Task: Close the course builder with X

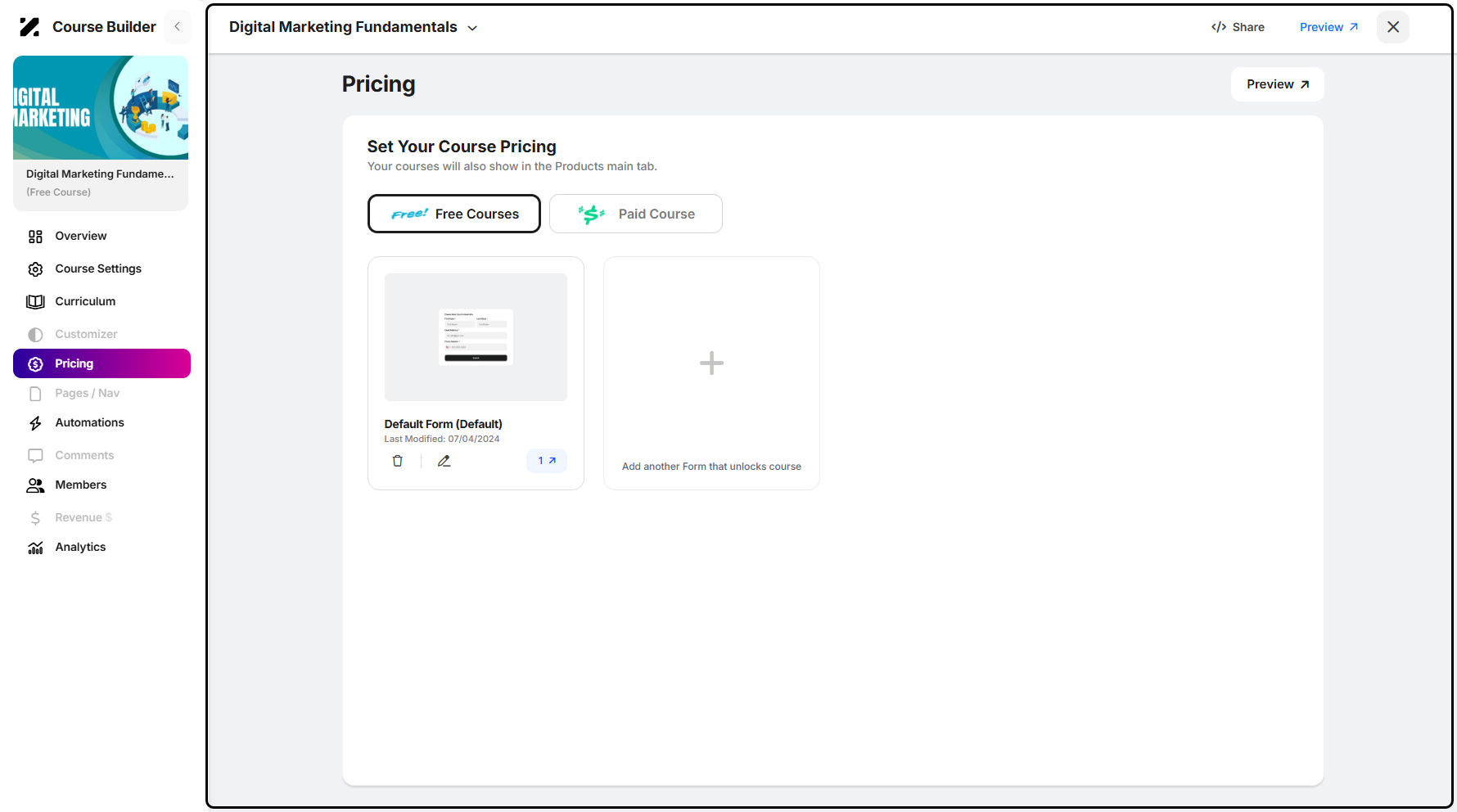Action: [x=1393, y=27]
